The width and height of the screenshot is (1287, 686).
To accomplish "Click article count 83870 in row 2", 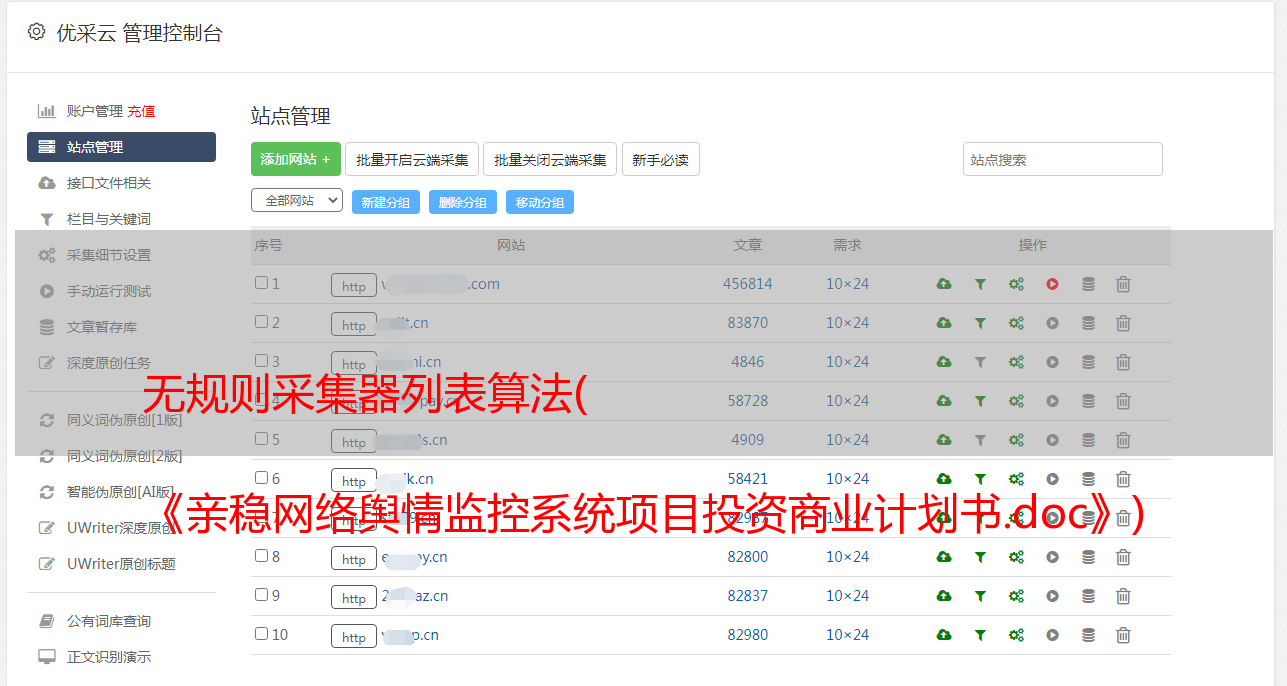I will tap(748, 323).
